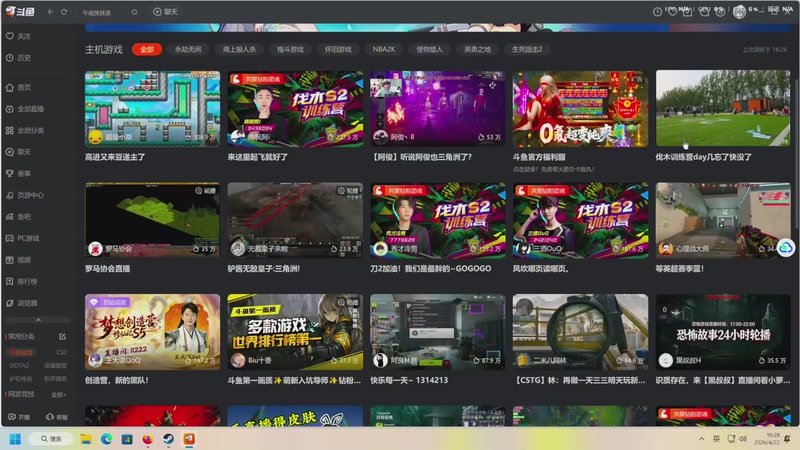Select the 海上狼人杀 category tab
Image resolution: width=800 pixels, height=450 pixels.
pos(239,49)
